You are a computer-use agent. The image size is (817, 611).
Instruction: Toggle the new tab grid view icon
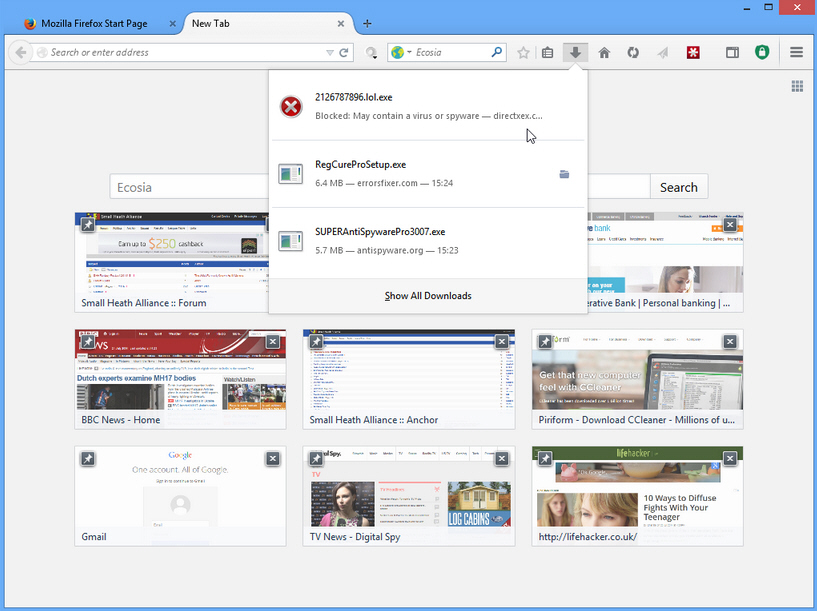797,86
